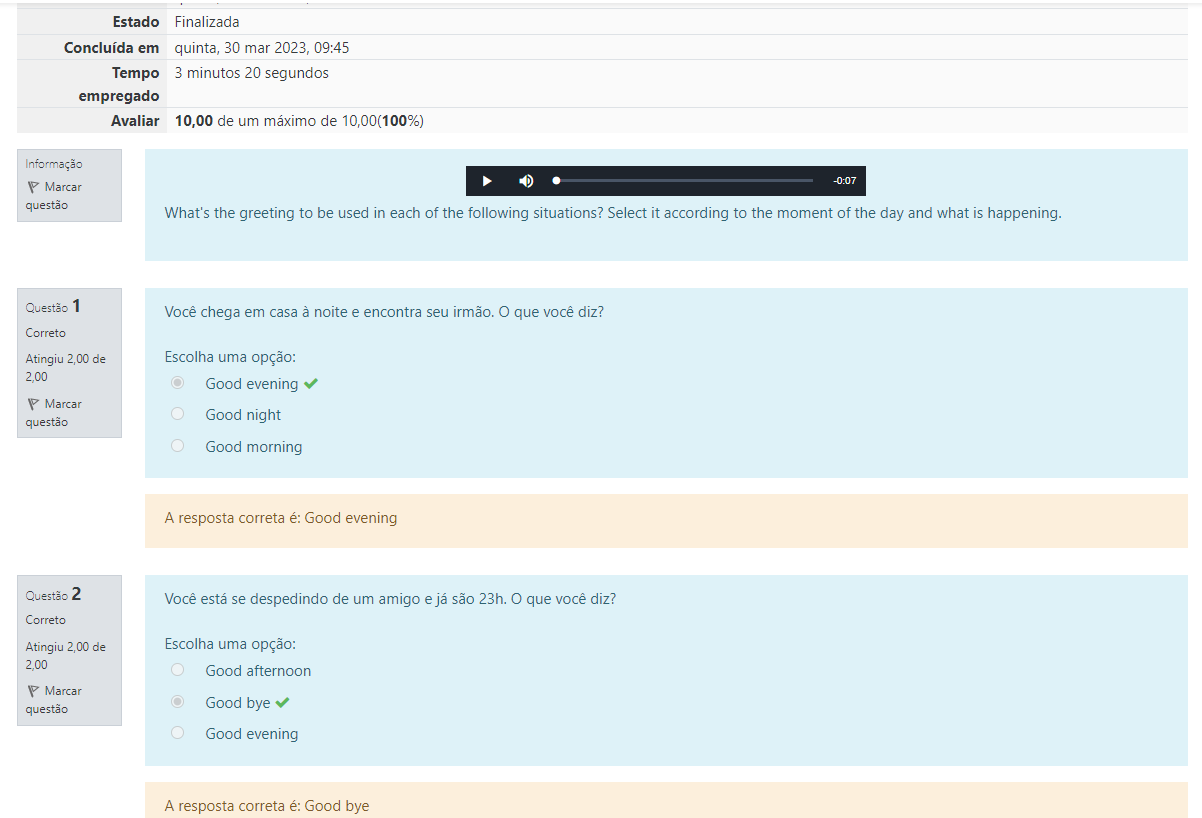Screen dimensions: 1202x818
Task: Click the 10,00 grade in the Avaliar row
Action: [194, 121]
